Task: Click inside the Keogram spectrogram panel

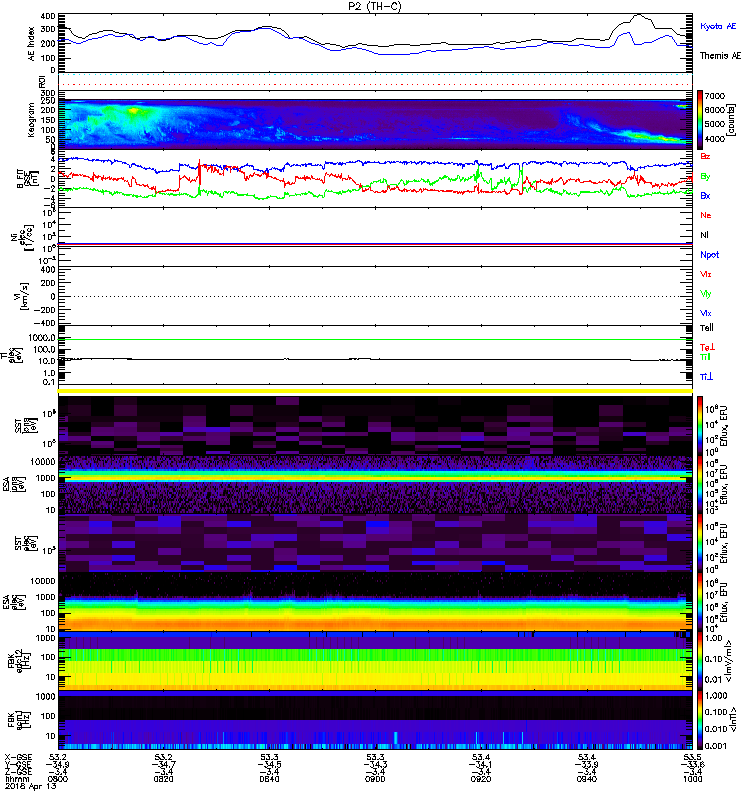Action: pos(375,124)
